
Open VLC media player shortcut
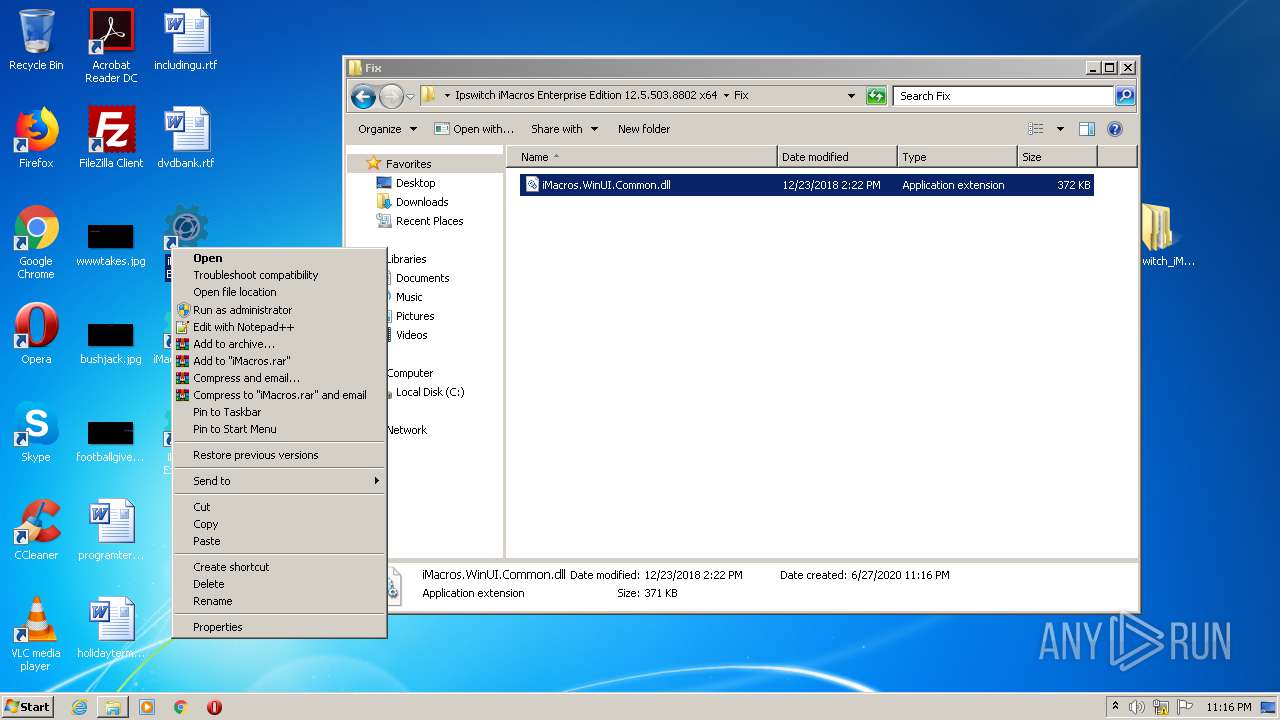click(x=36, y=634)
